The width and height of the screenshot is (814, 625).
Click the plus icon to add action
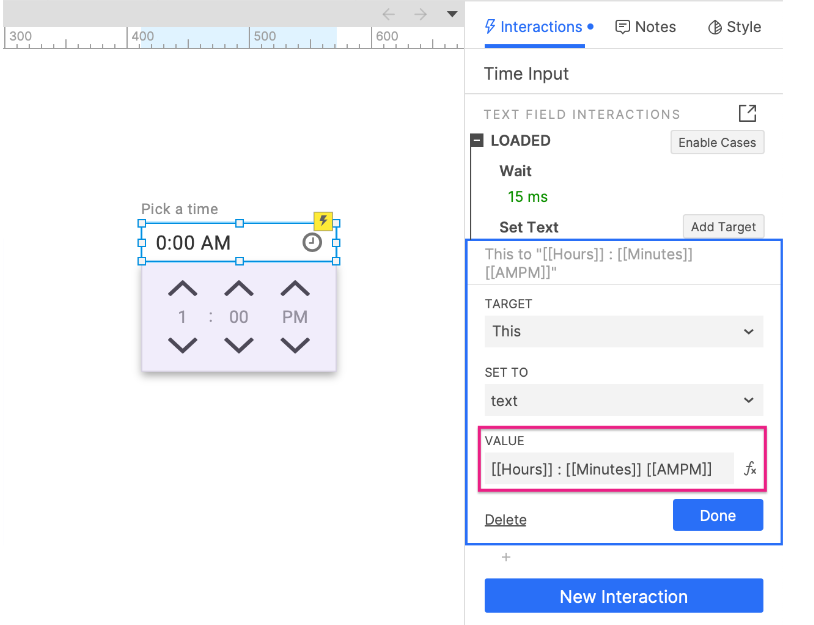506,557
